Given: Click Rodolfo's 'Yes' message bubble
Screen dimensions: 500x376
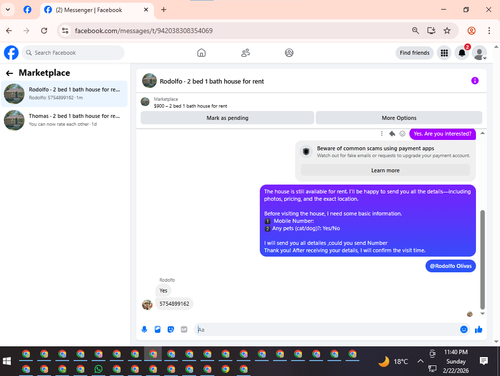Looking at the screenshot, I should pyautogui.click(x=163, y=291).
